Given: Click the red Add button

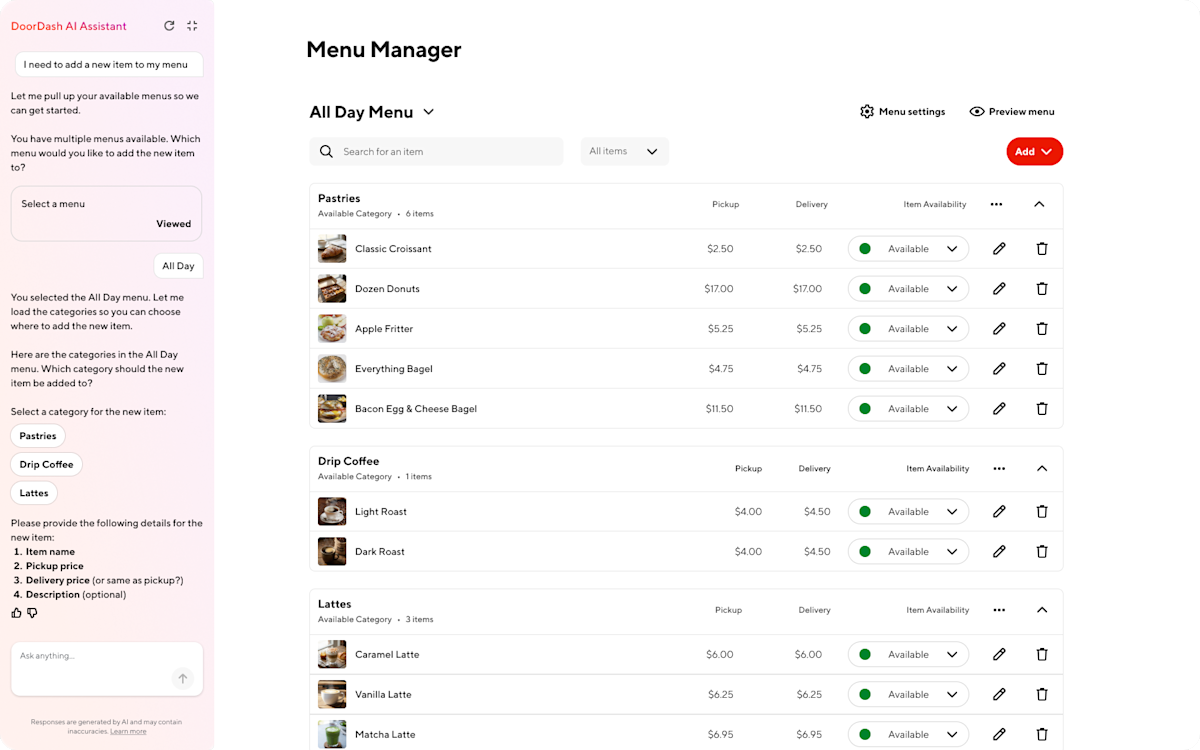Looking at the screenshot, I should click(1034, 151).
